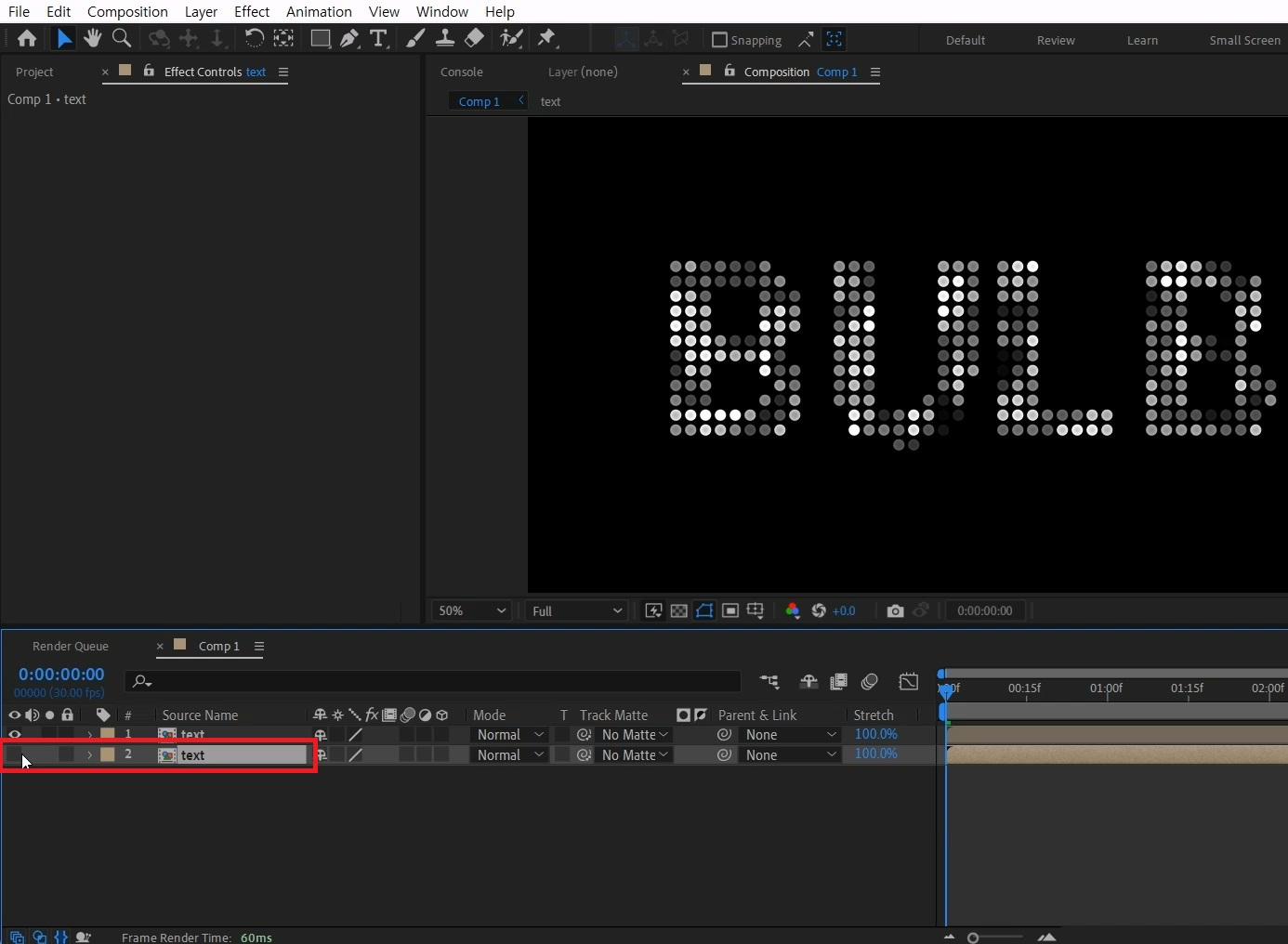Image resolution: width=1288 pixels, height=944 pixels.
Task: Open the Animation menu
Action: [x=319, y=11]
